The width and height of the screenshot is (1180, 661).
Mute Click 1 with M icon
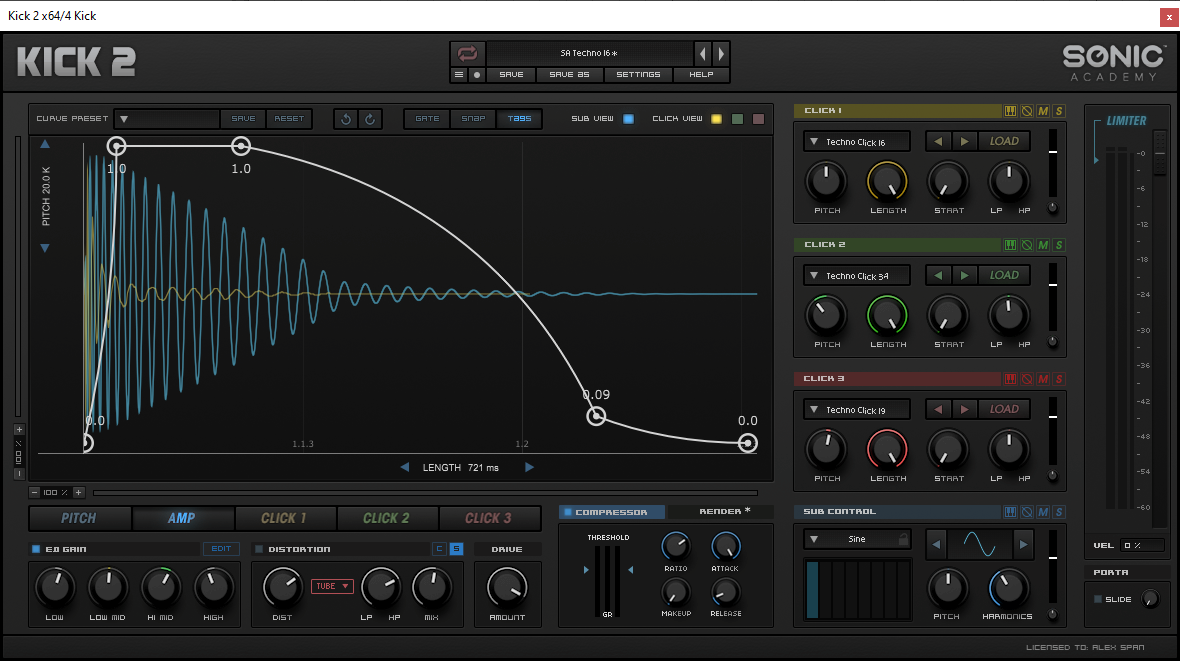pyautogui.click(x=1043, y=111)
